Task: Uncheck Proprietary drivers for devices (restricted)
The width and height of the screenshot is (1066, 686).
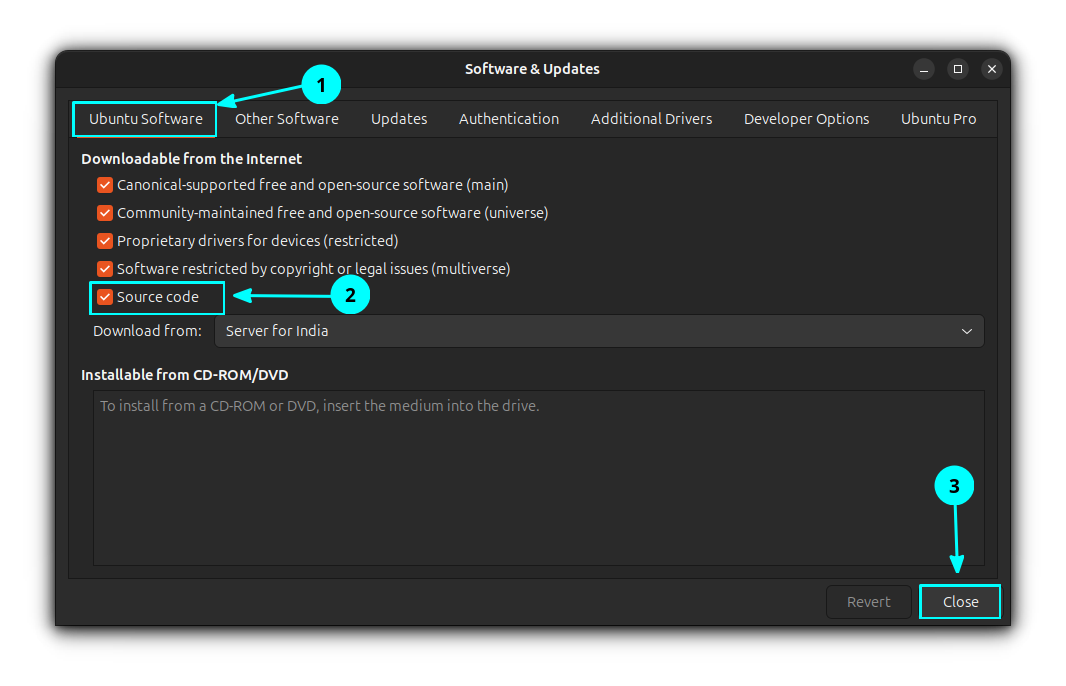Action: [104, 241]
